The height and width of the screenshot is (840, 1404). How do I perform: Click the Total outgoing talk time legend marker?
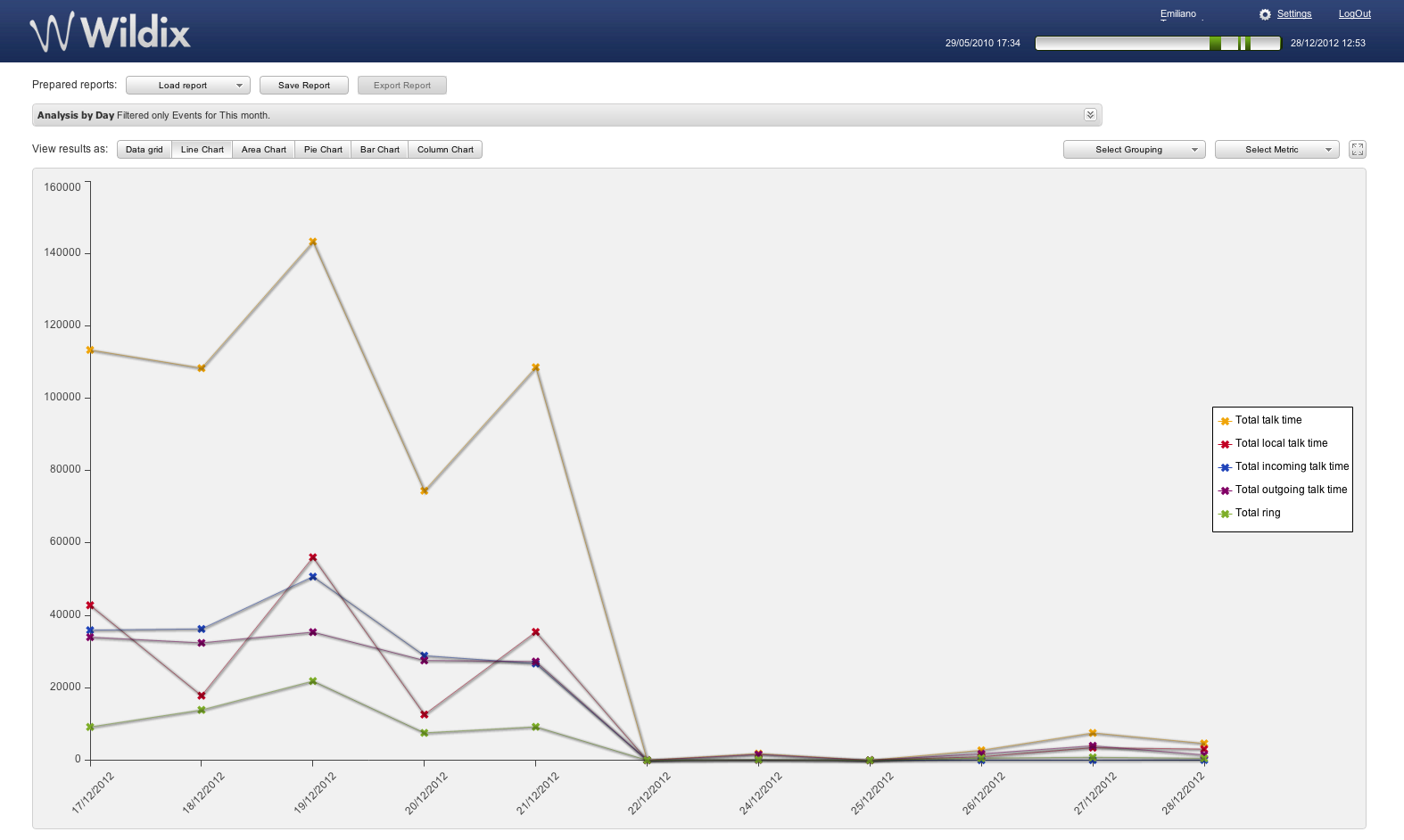pos(1226,490)
